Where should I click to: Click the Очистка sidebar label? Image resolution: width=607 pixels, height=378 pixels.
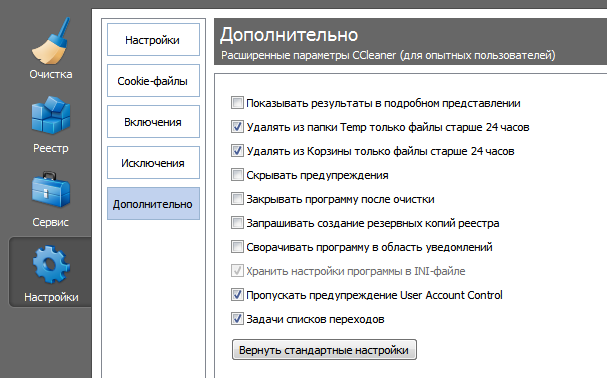[51, 74]
